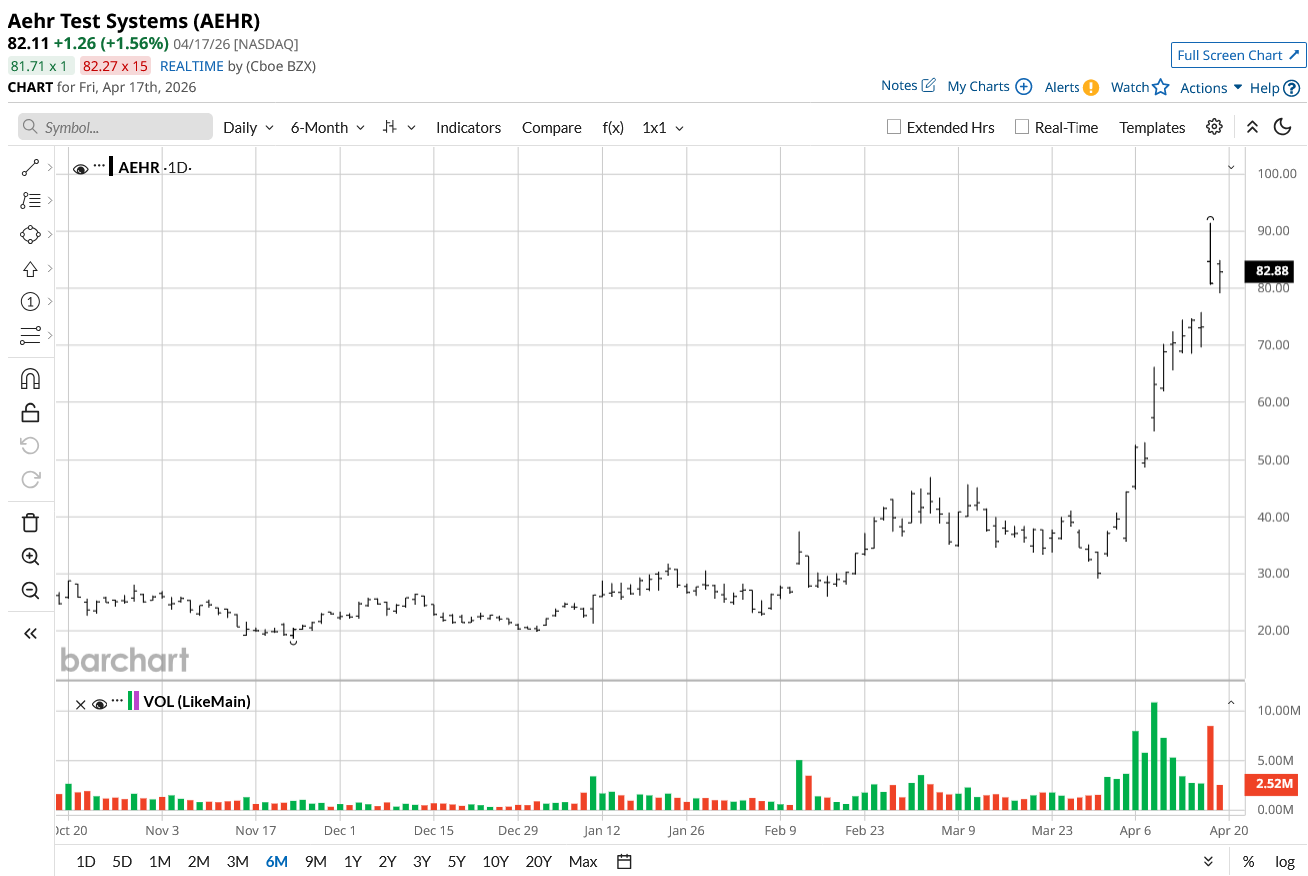Viewport: 1308px width, 876px height.
Task: Open the calendar date range picker
Action: tap(624, 861)
